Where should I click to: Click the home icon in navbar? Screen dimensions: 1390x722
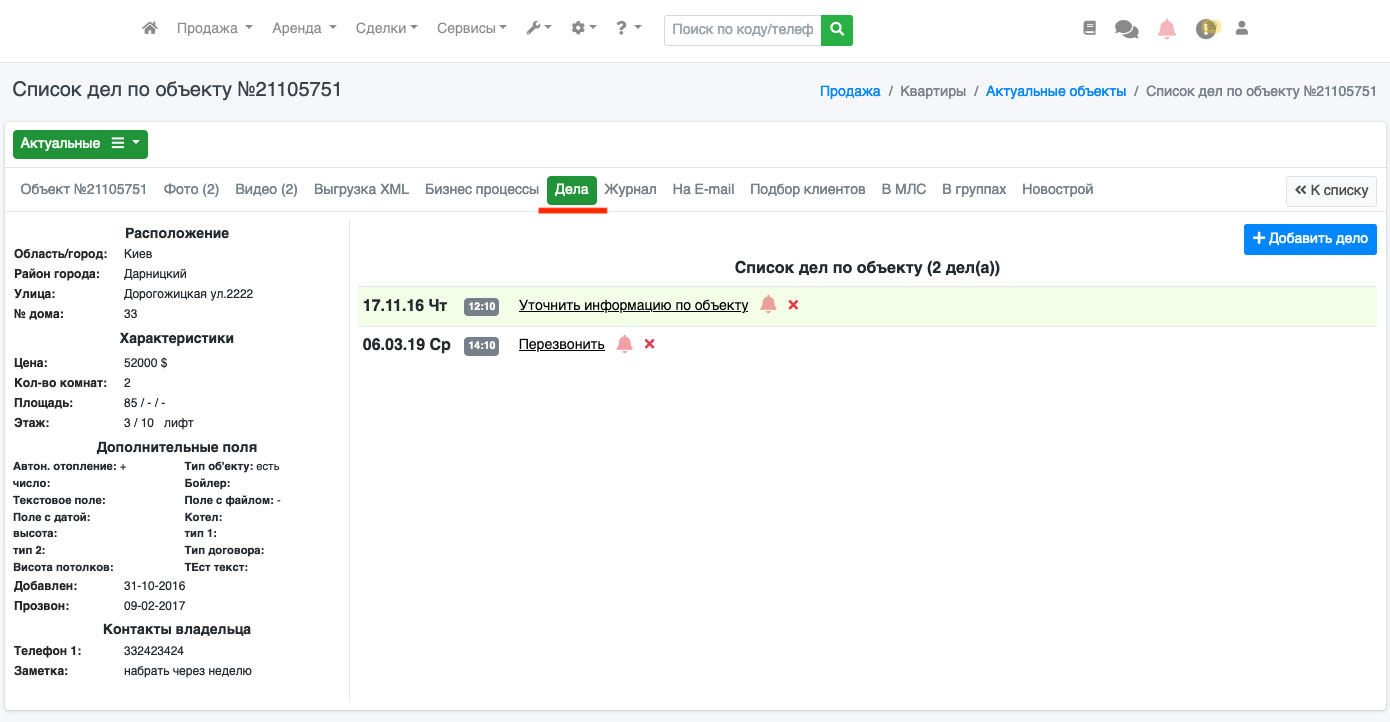click(150, 29)
